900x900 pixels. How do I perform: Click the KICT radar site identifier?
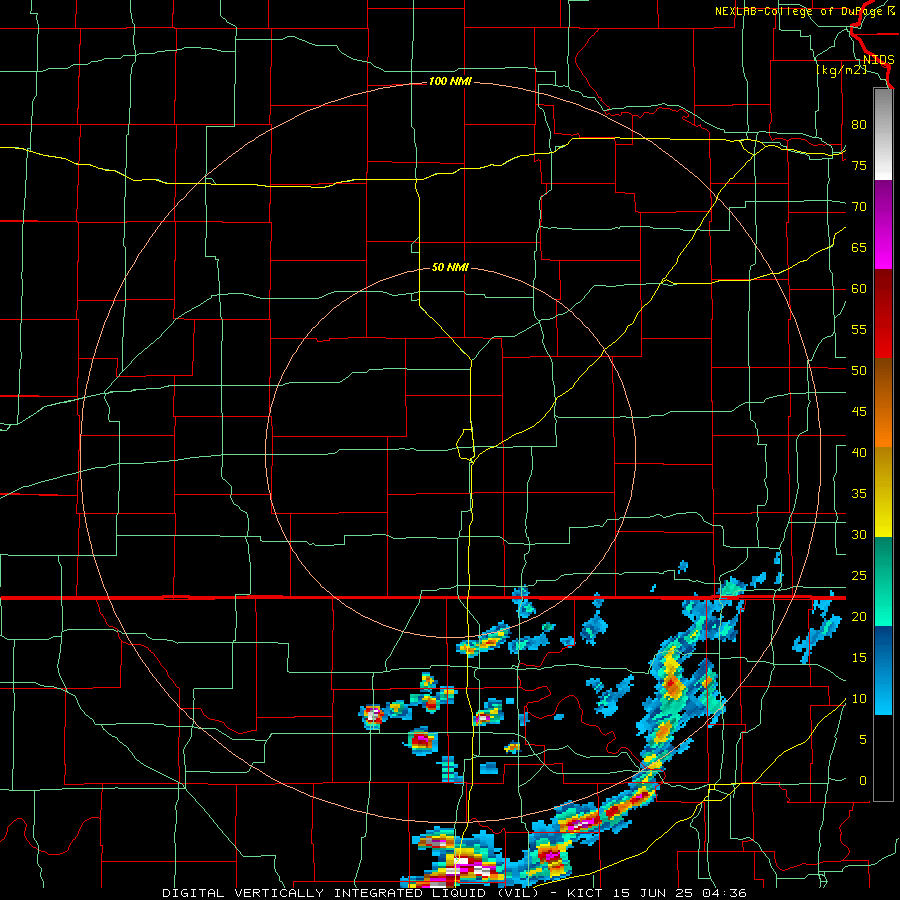pos(586,893)
